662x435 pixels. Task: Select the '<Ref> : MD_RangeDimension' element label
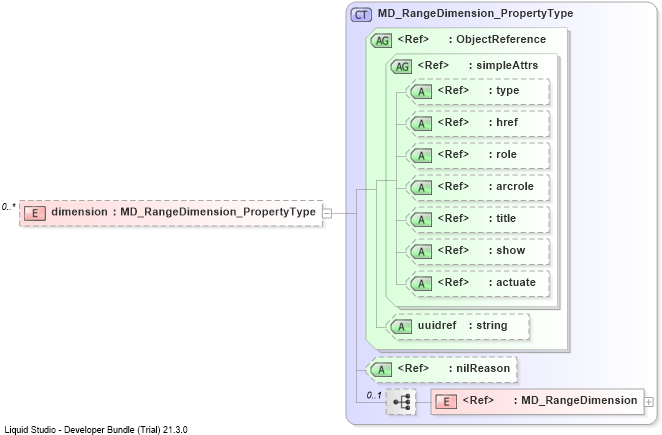click(550, 400)
